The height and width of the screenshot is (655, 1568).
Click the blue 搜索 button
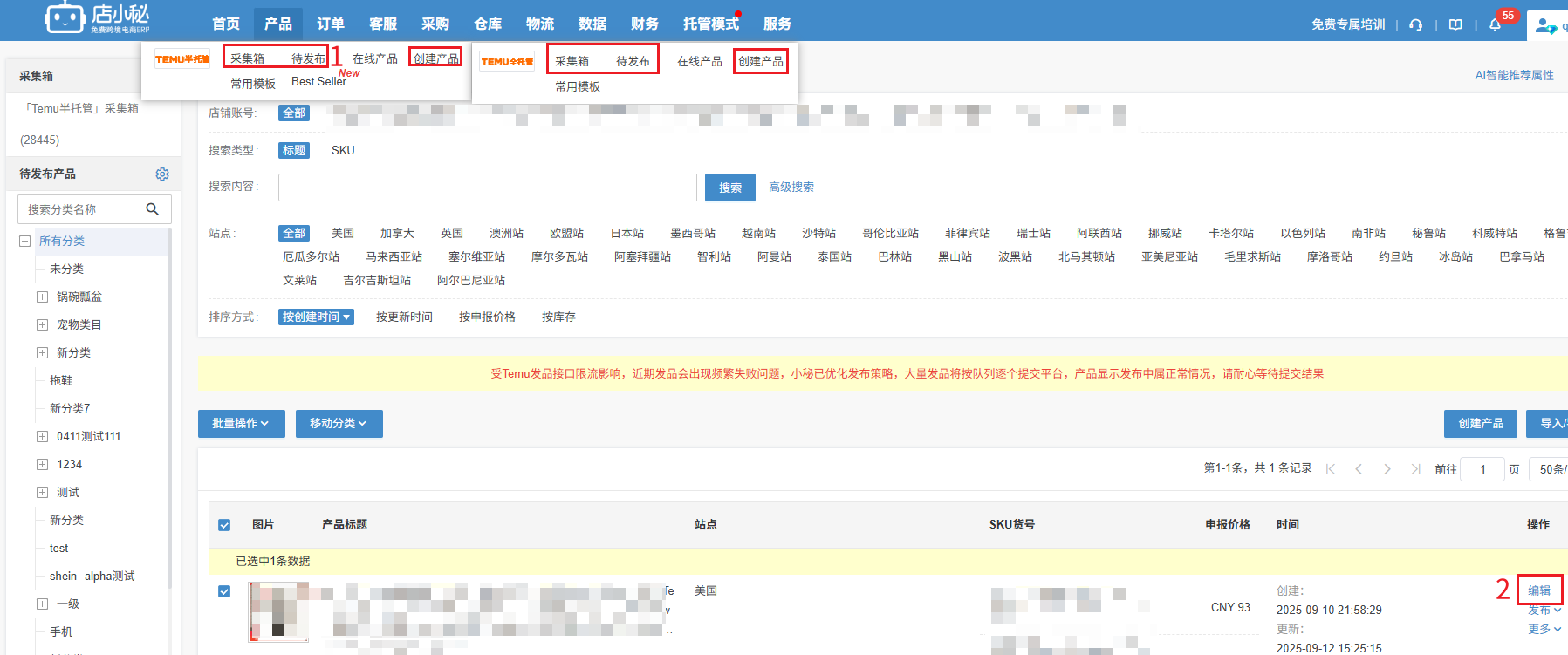click(730, 188)
